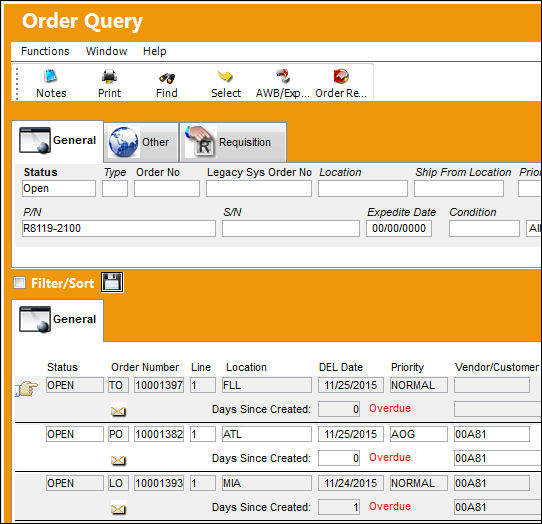
Task: Click the Ship From Location field
Action: click(x=459, y=188)
